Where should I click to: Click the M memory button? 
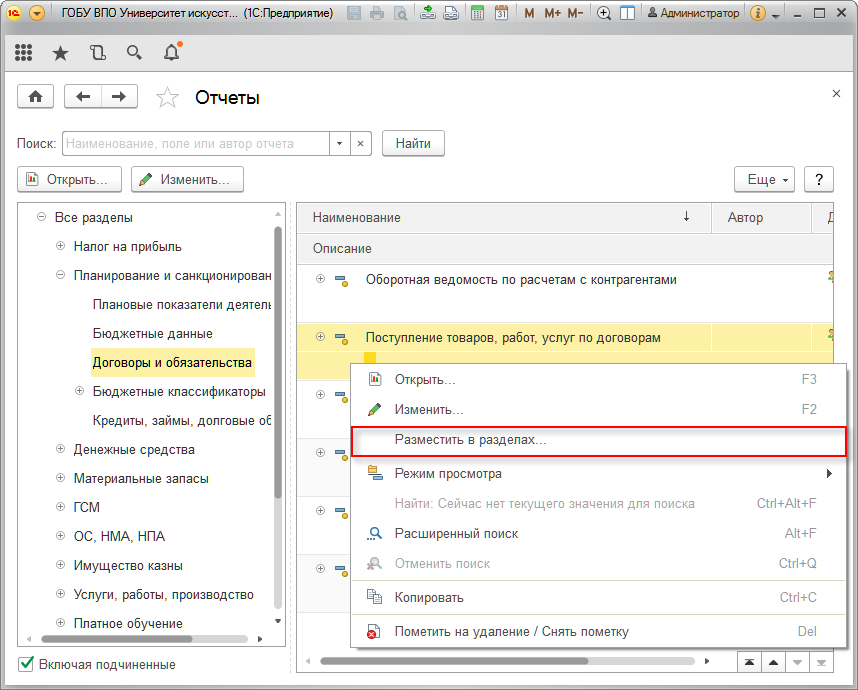tap(529, 13)
